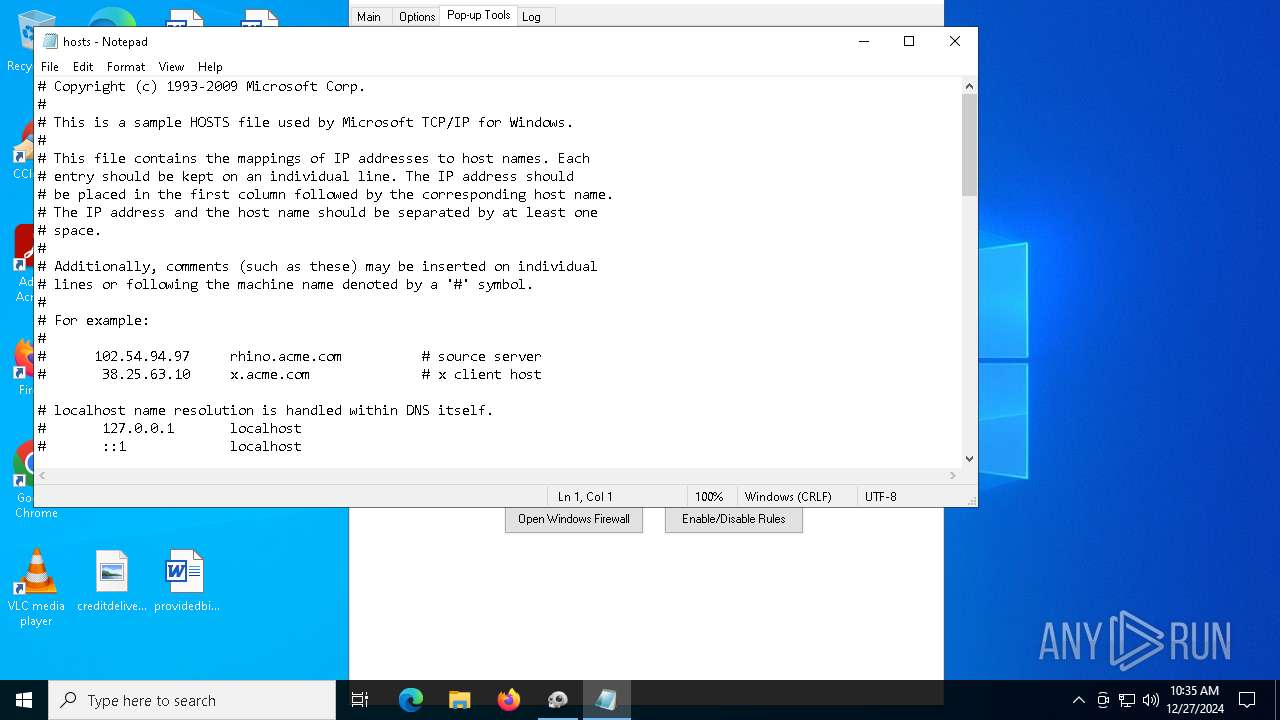This screenshot has height=720, width=1280.
Task: Select the creditdelive... image file on desktop
Action: 112,581
